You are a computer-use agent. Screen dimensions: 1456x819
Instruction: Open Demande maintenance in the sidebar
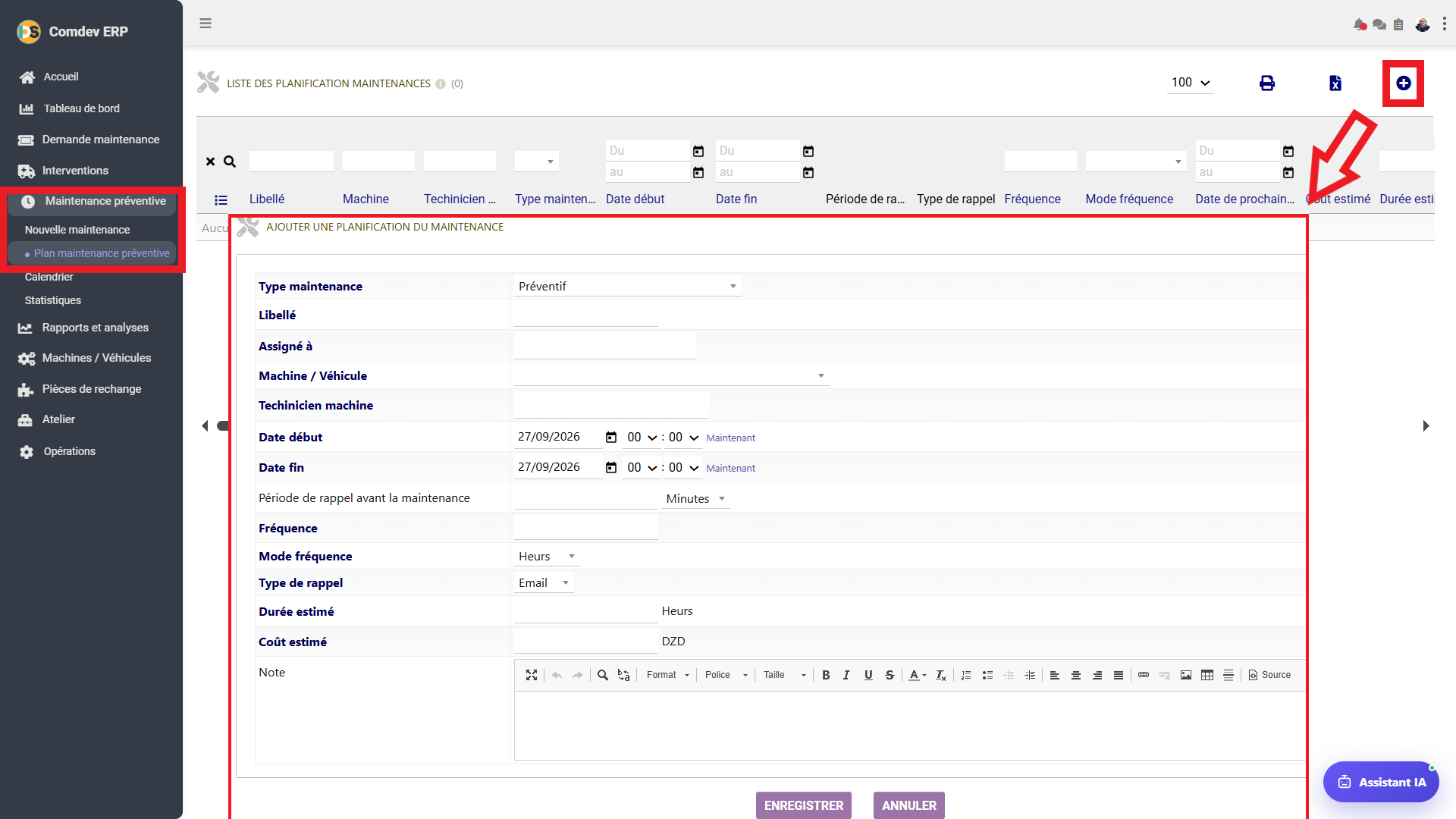point(100,140)
